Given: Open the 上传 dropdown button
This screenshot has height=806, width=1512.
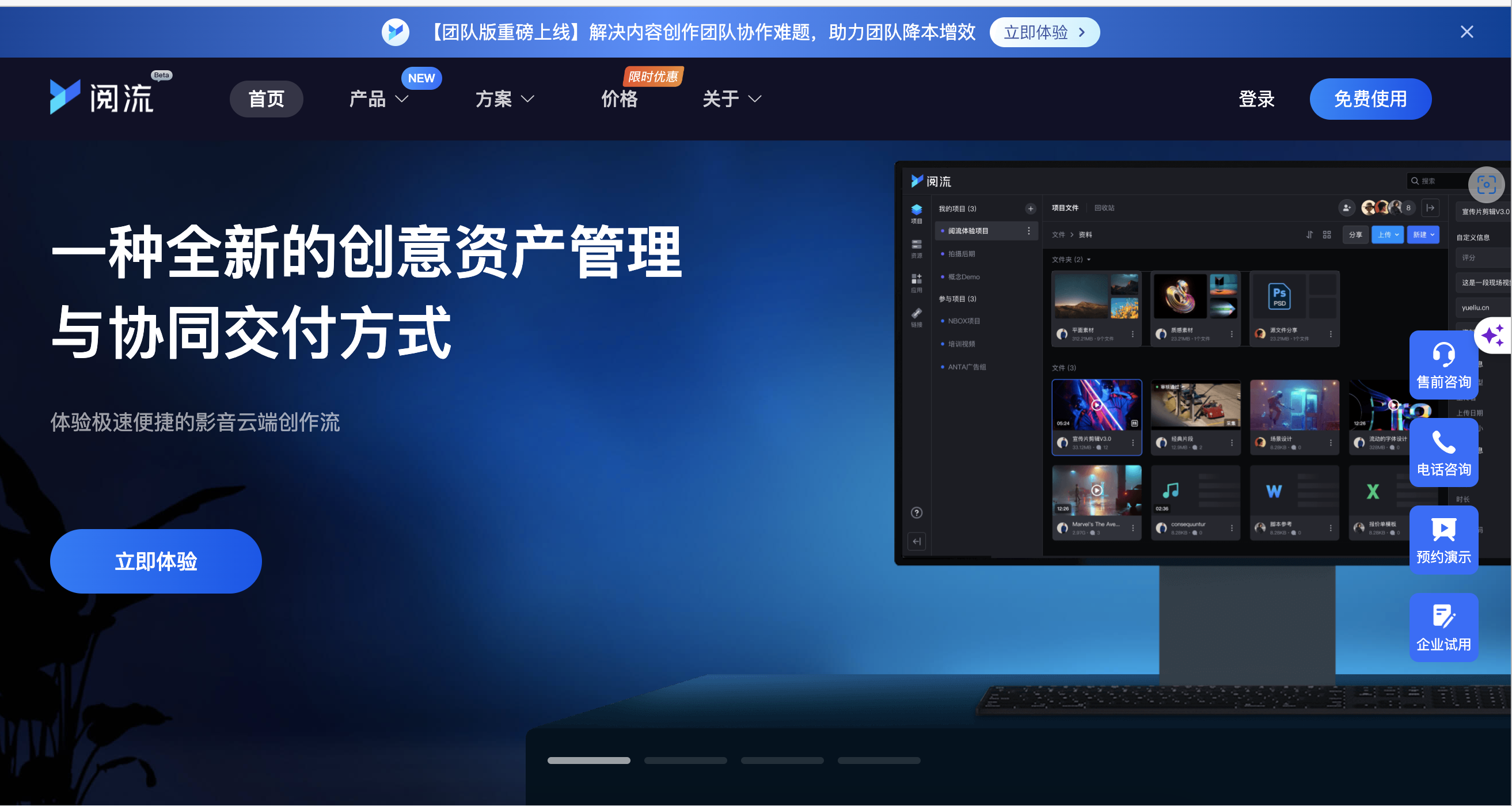Looking at the screenshot, I should [x=1387, y=235].
